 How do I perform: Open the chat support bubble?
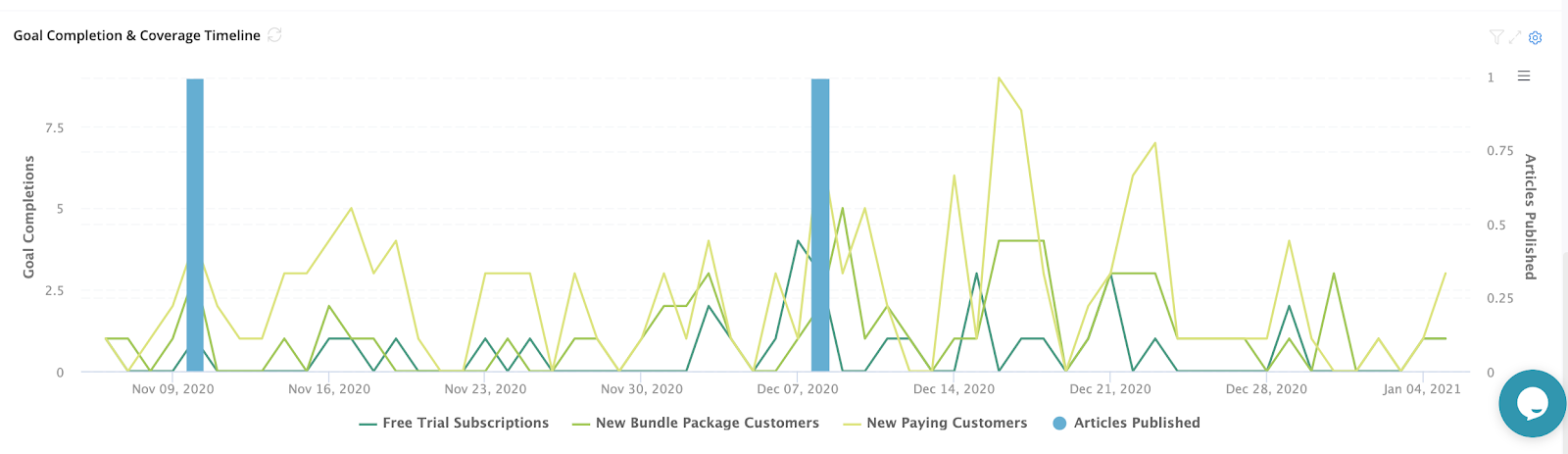click(1532, 403)
